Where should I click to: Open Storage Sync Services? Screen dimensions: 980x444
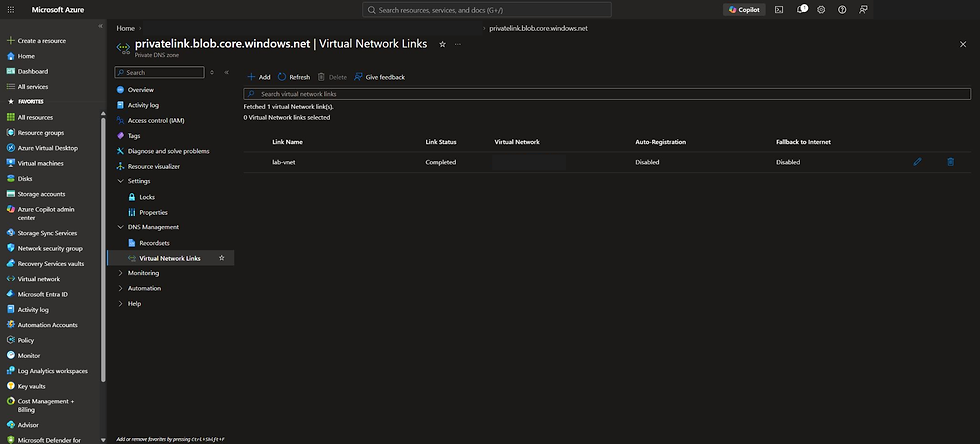point(41,233)
